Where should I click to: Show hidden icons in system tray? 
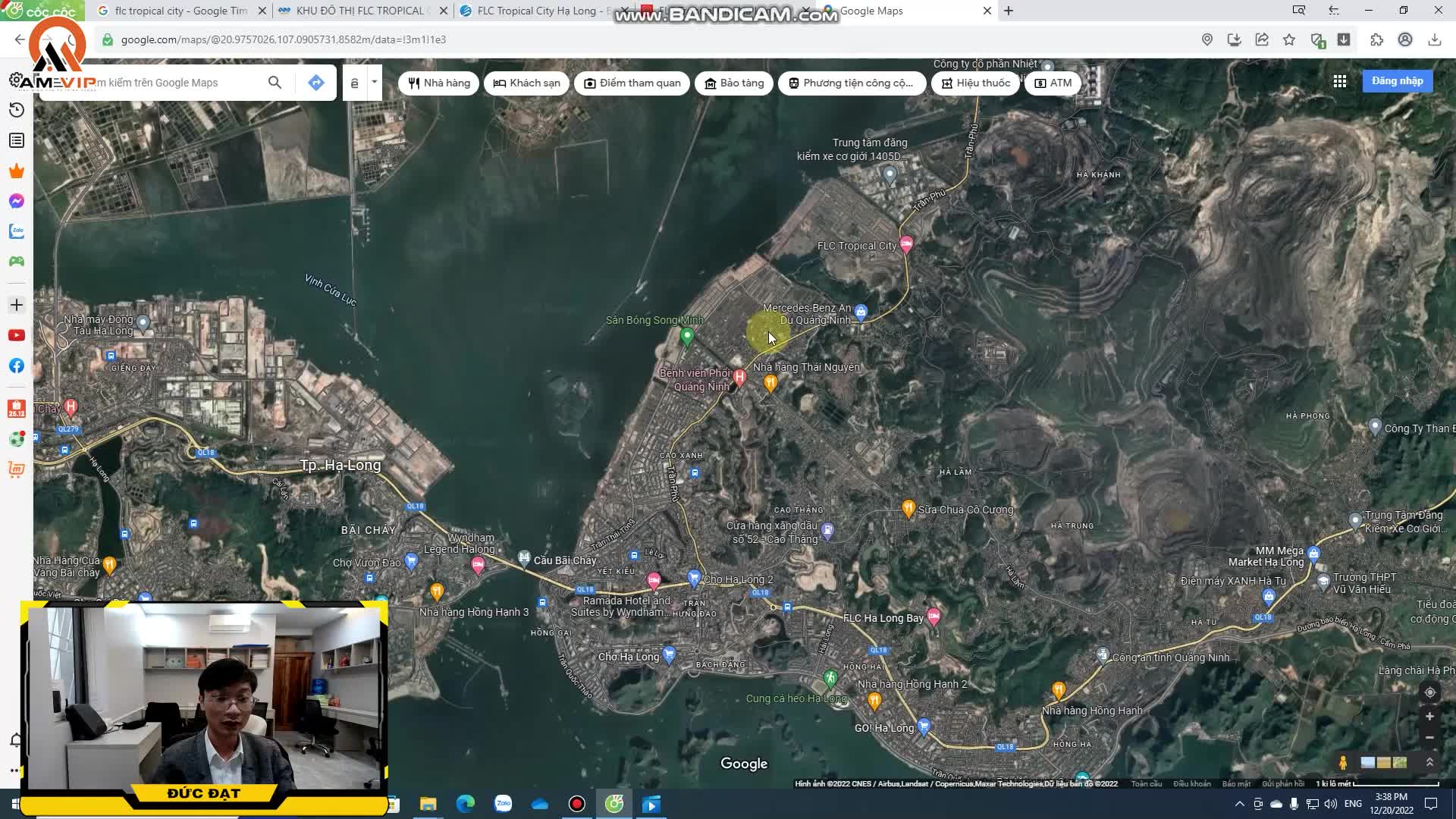tap(1239, 804)
